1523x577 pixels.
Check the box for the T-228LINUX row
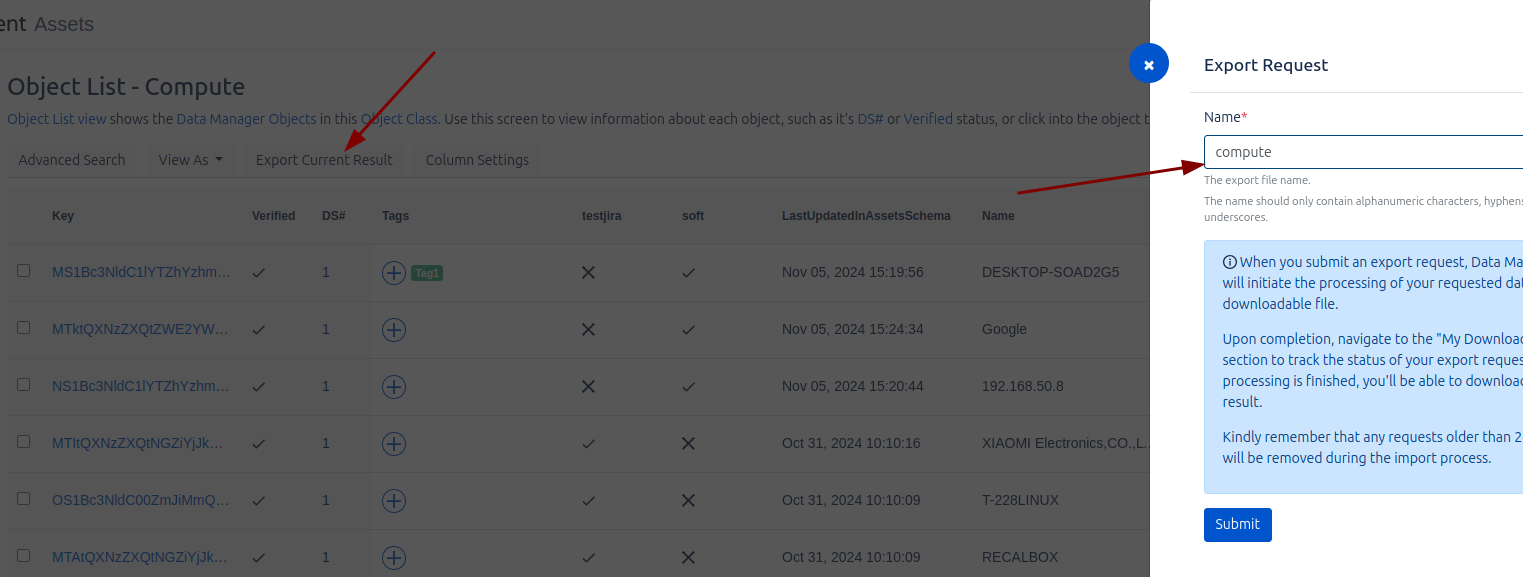pyautogui.click(x=24, y=499)
